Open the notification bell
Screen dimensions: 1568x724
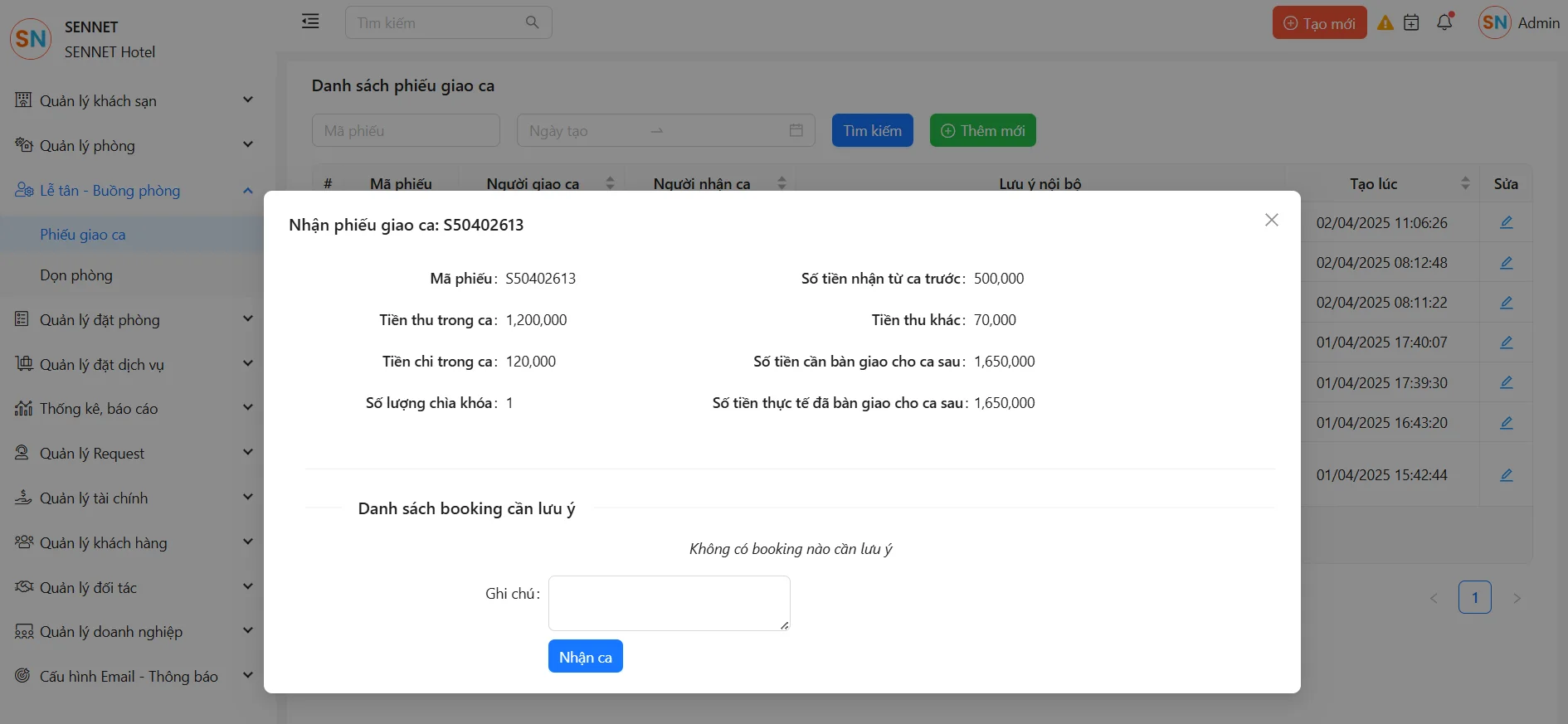(x=1444, y=22)
